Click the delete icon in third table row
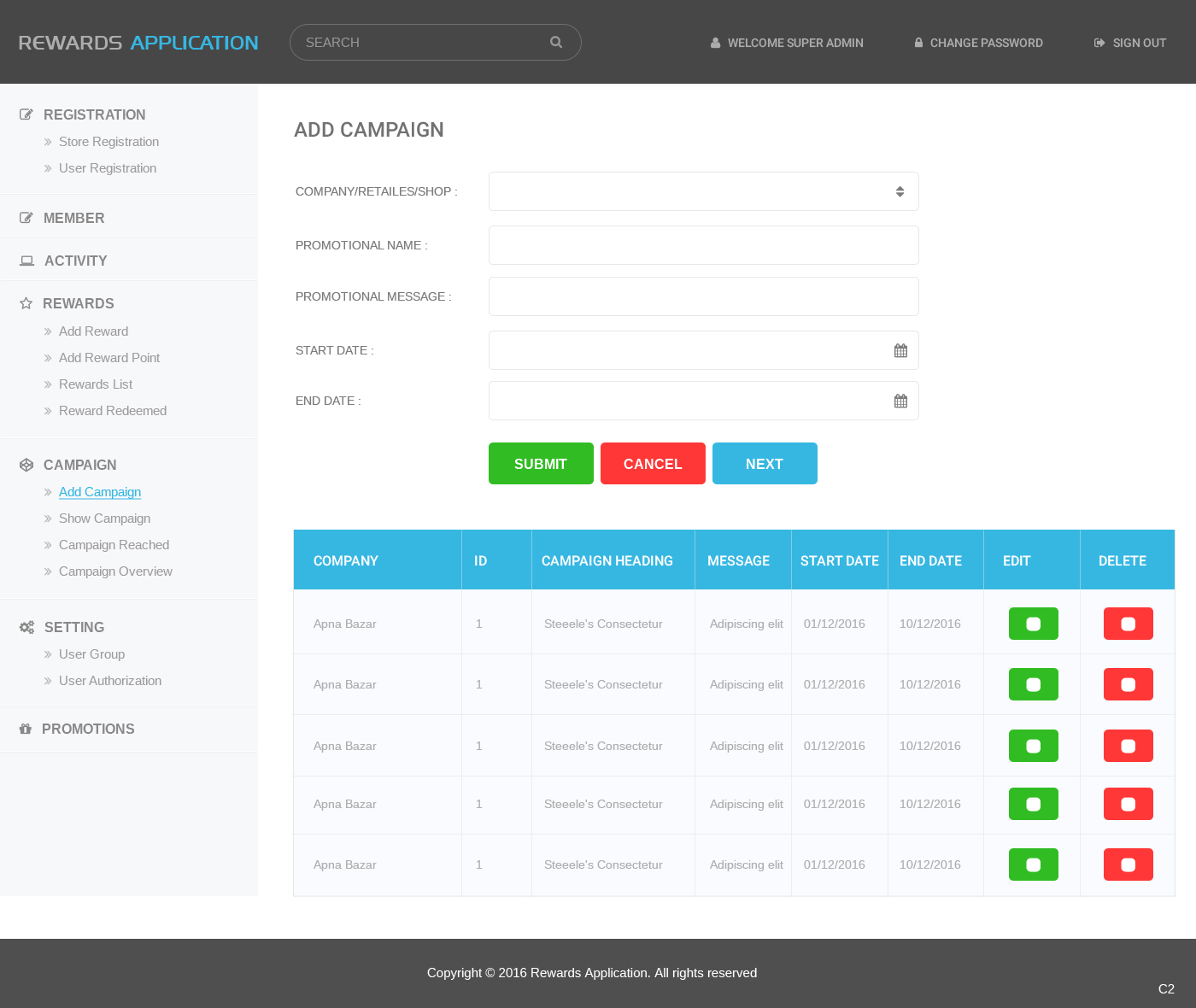Viewport: 1196px width, 1008px height. pos(1128,746)
